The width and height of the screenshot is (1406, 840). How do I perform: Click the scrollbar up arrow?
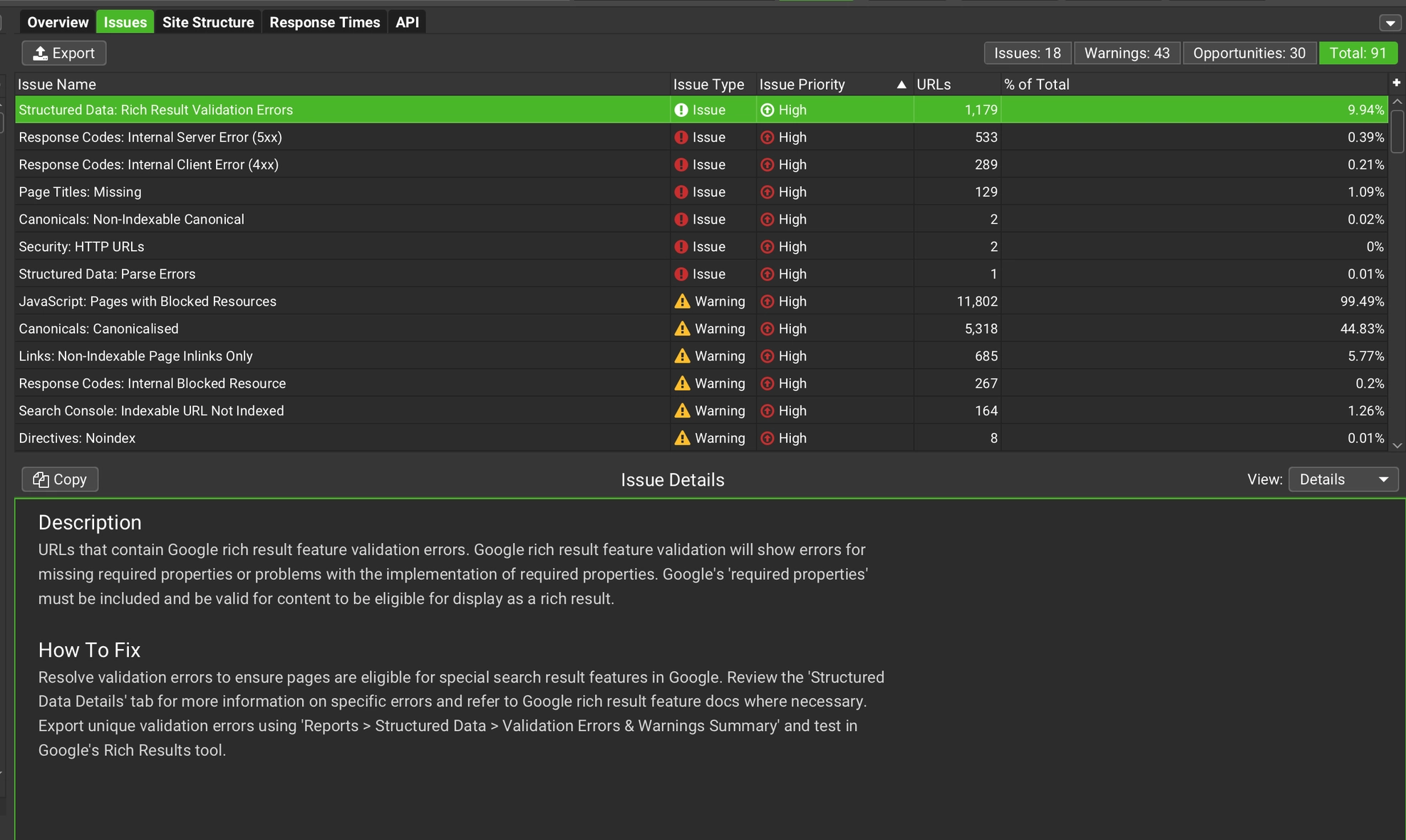pos(1397,101)
